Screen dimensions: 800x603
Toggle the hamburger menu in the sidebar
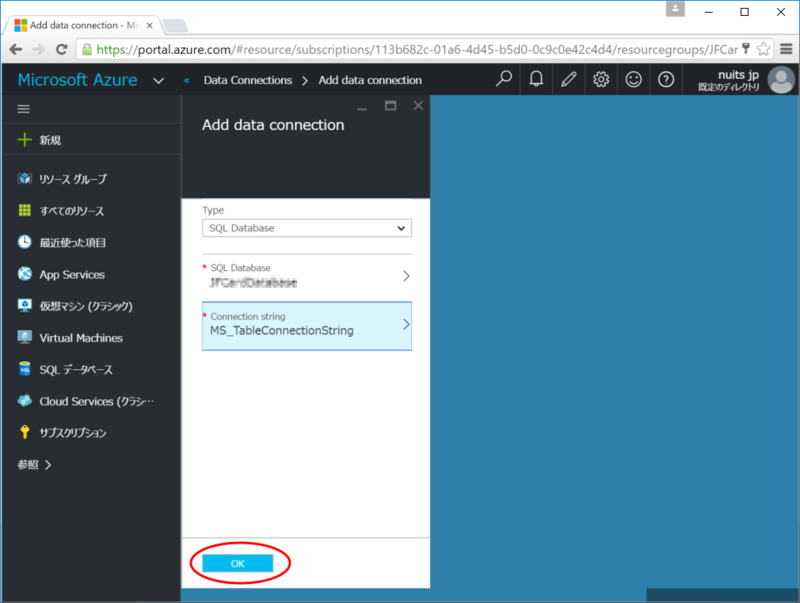(23, 109)
